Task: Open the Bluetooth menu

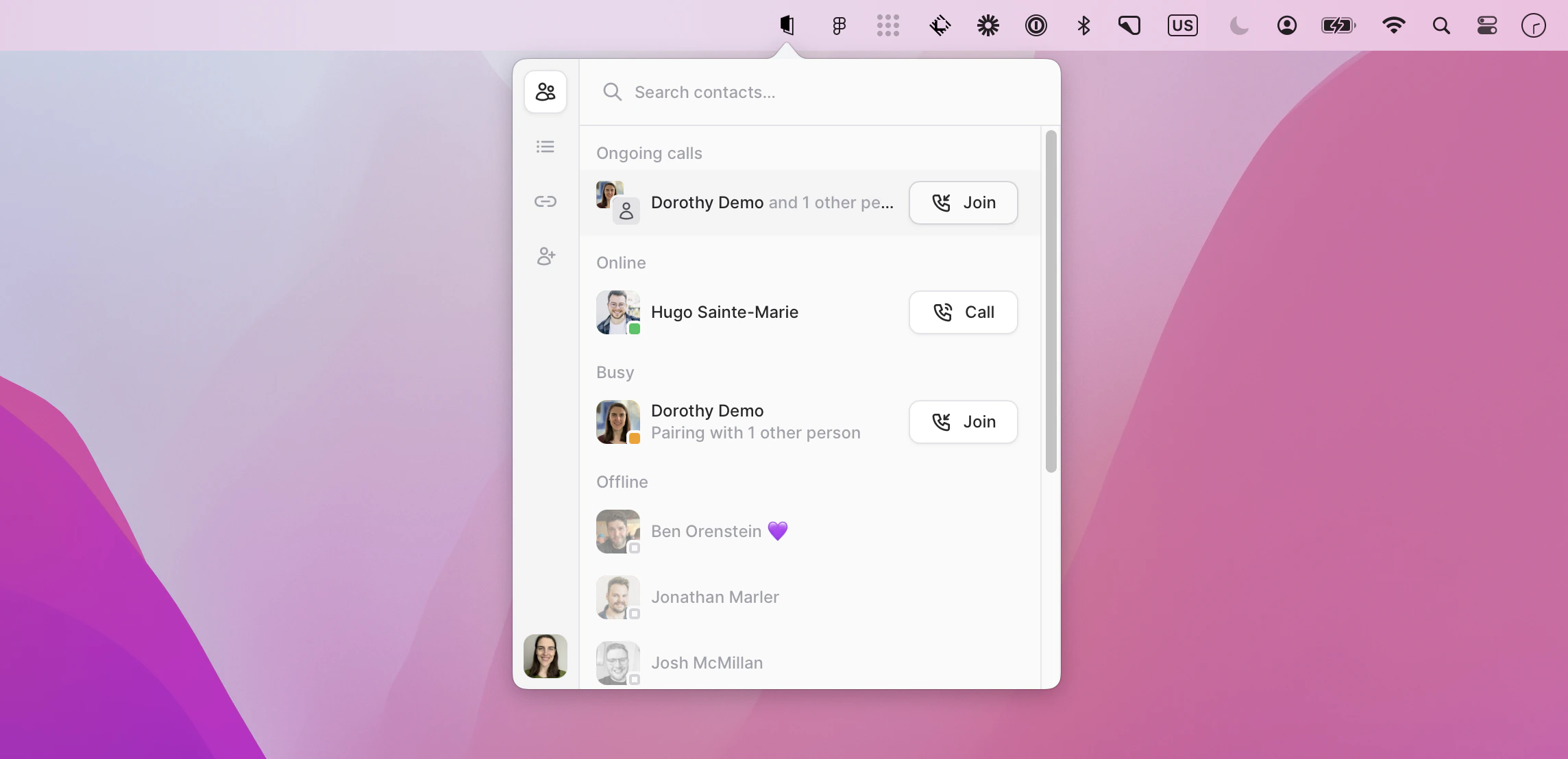Action: click(x=1083, y=26)
